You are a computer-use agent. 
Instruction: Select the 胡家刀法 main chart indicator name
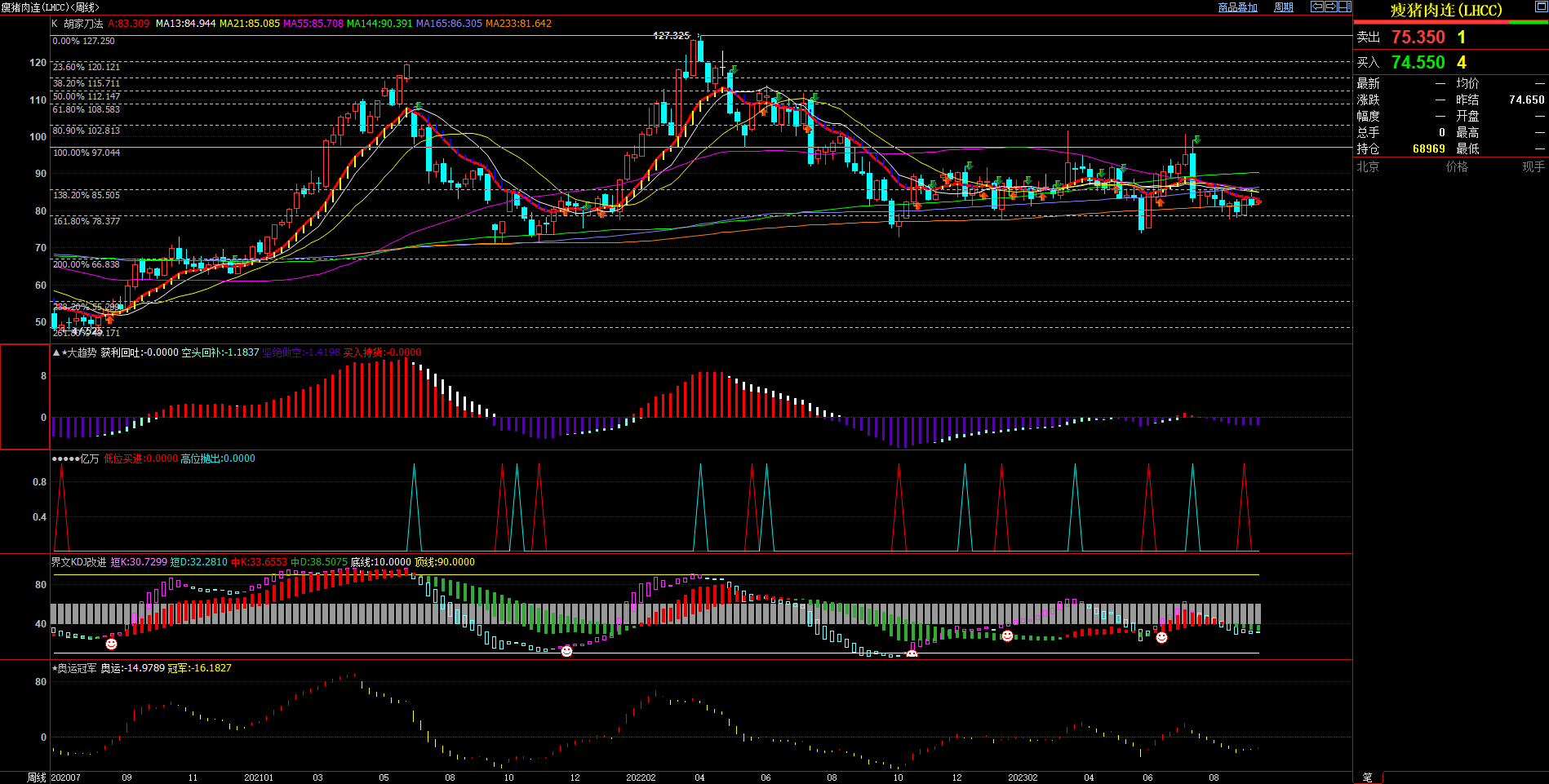[83, 24]
